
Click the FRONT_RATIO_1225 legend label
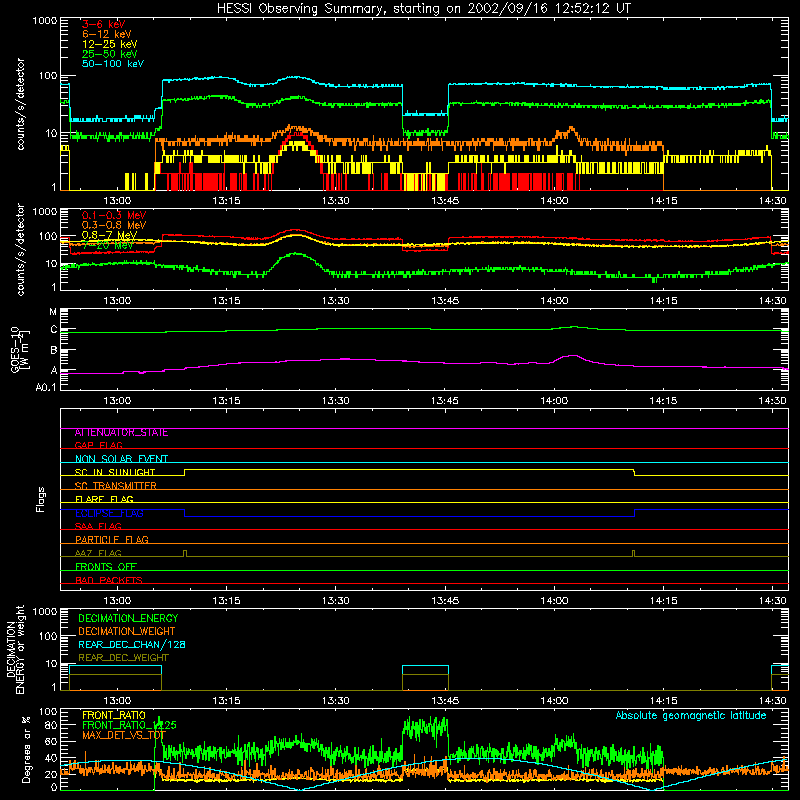(129, 725)
